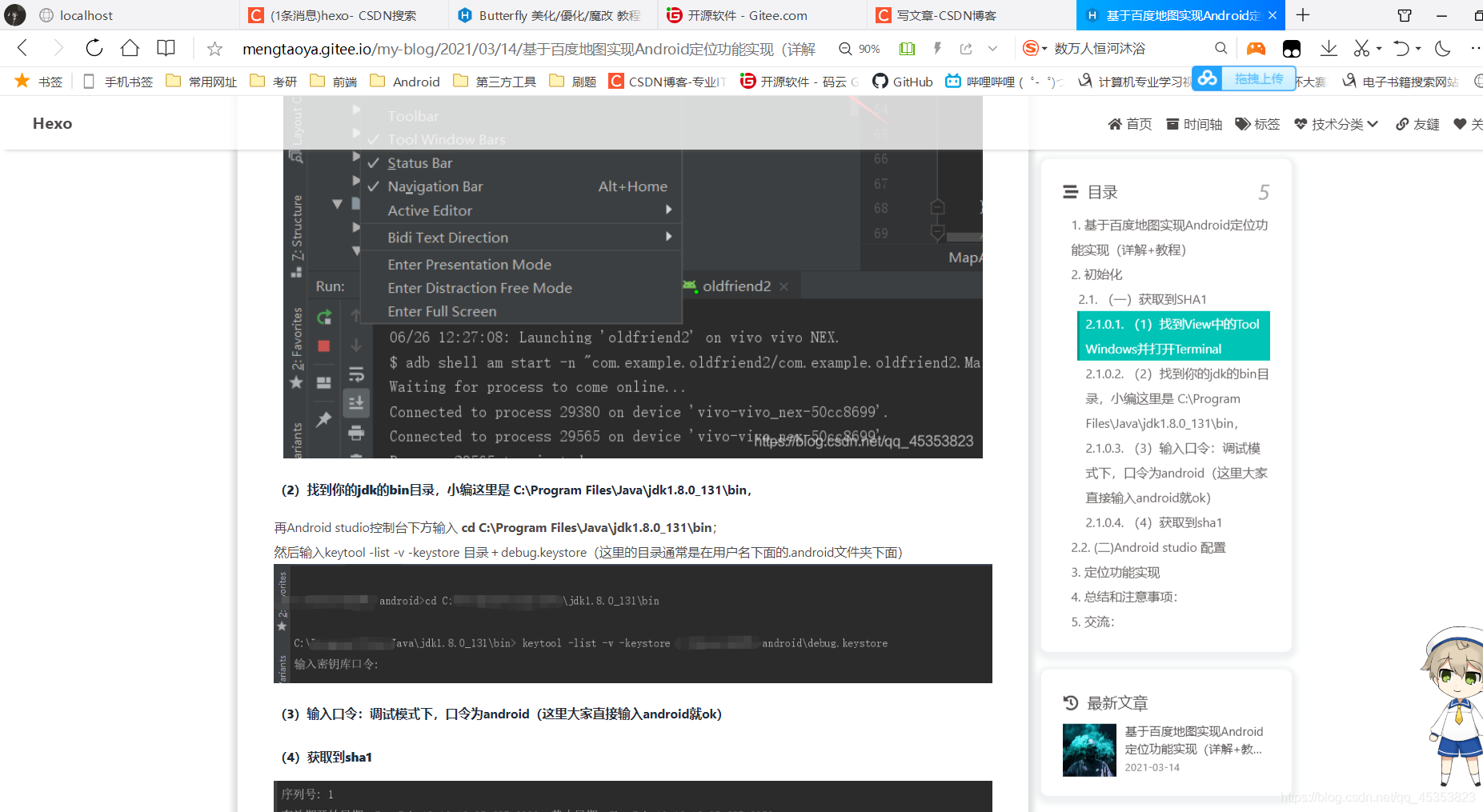Close the active 基于百度地图 tab
The height and width of the screenshot is (812, 1483).
tap(1273, 15)
